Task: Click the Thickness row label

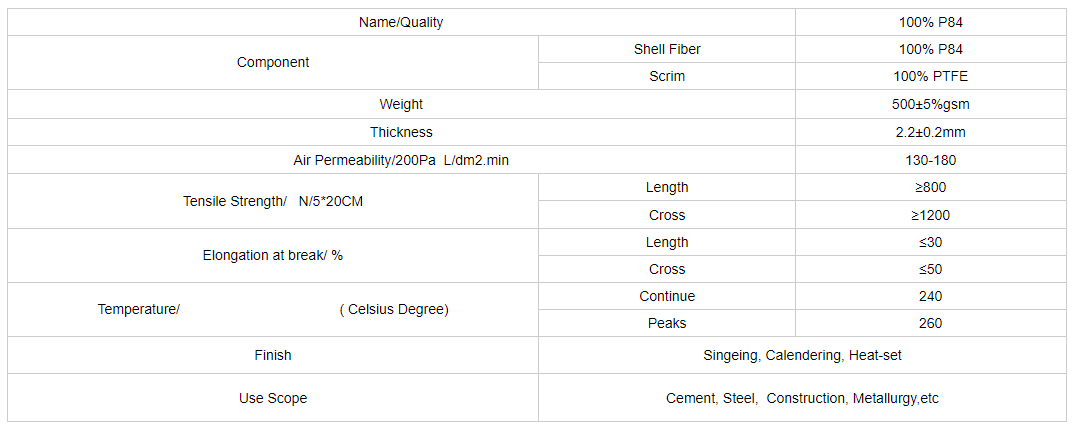Action: 400,132
